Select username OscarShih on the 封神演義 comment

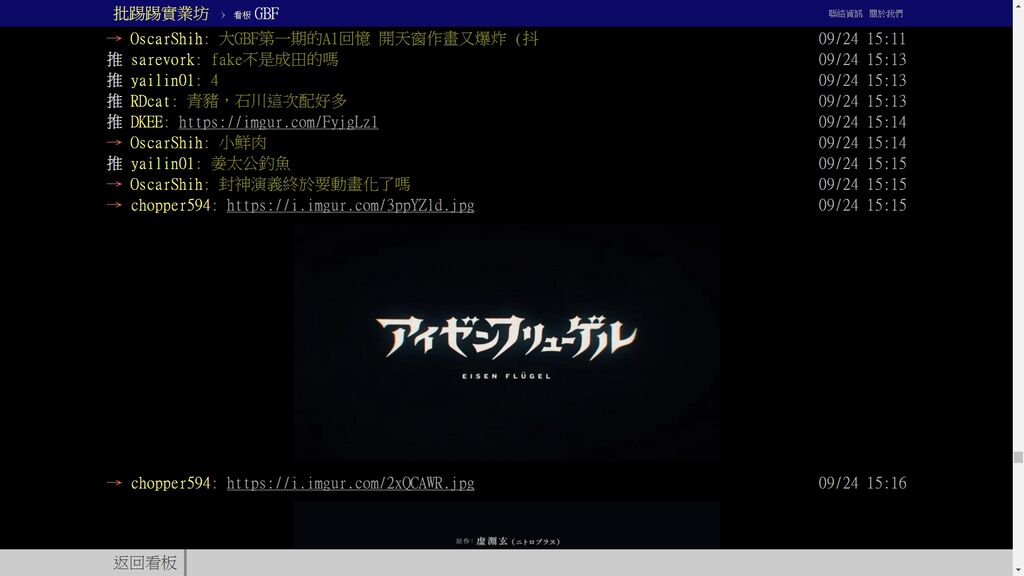(x=166, y=185)
